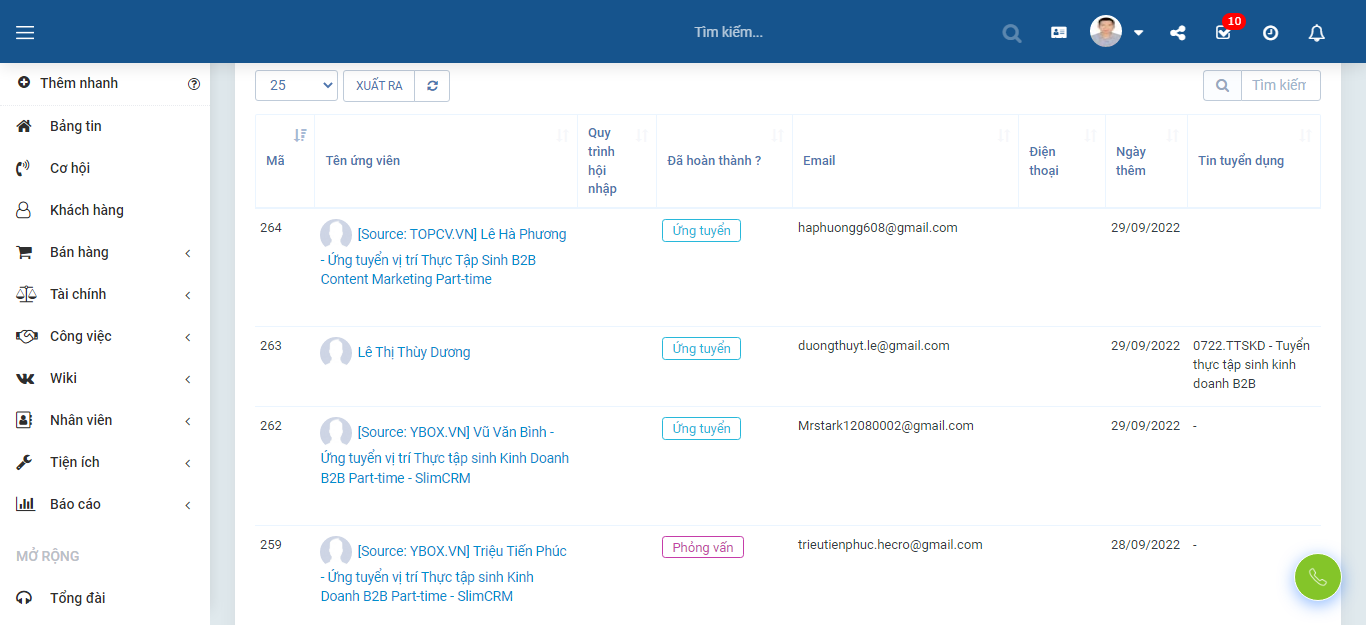Viewport: 1366px width, 625px height.
Task: Open candidate Lê Hà Phương link
Action: [443, 256]
